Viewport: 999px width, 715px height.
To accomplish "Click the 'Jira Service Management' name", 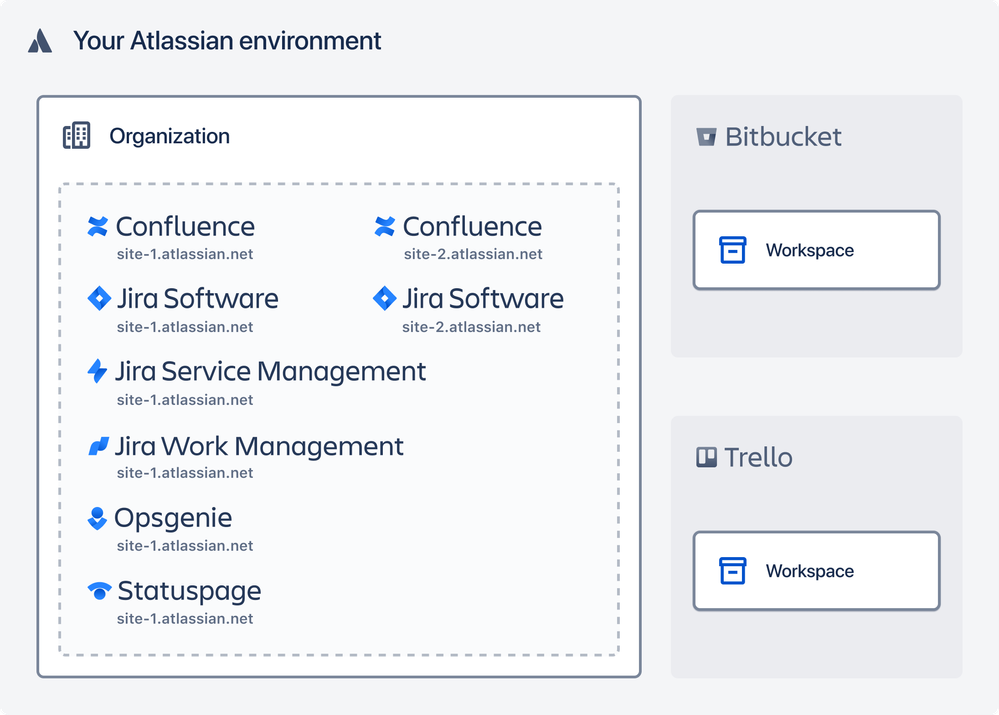I will click(271, 371).
